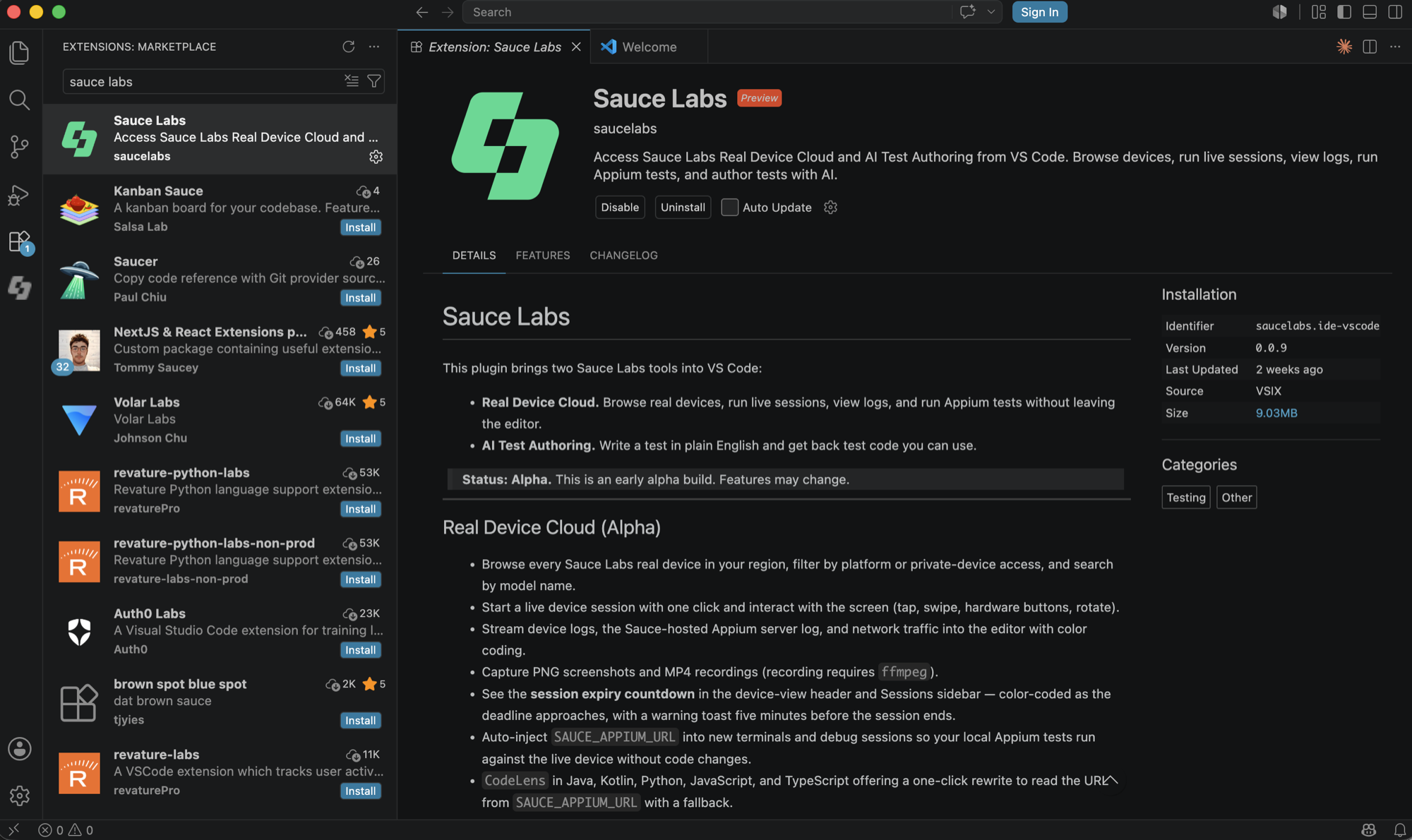This screenshot has width=1412, height=840.
Task: Switch to the Features tab
Action: 542,256
